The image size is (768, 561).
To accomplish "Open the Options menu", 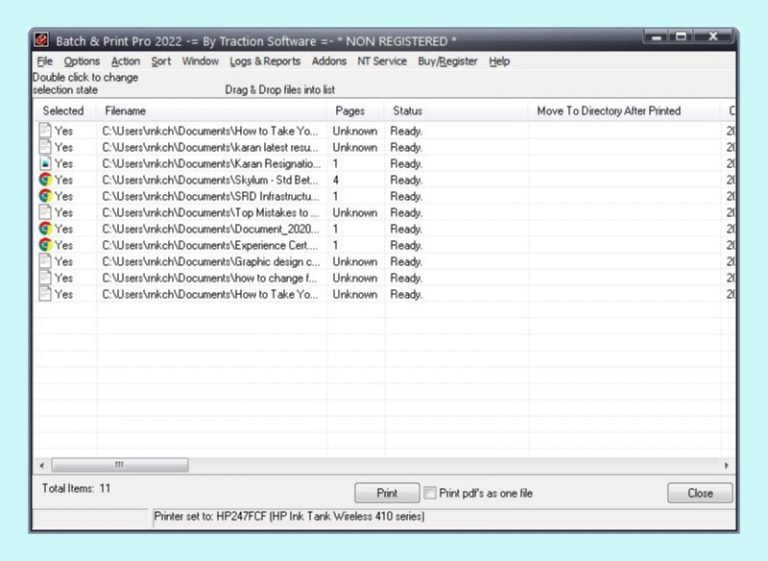I will tap(82, 61).
